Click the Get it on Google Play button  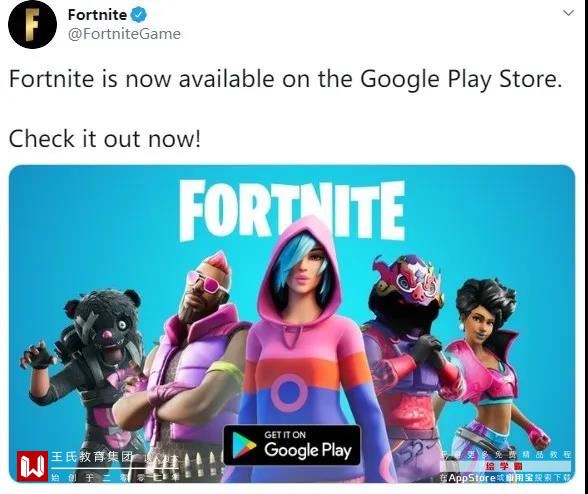[x=292, y=445]
